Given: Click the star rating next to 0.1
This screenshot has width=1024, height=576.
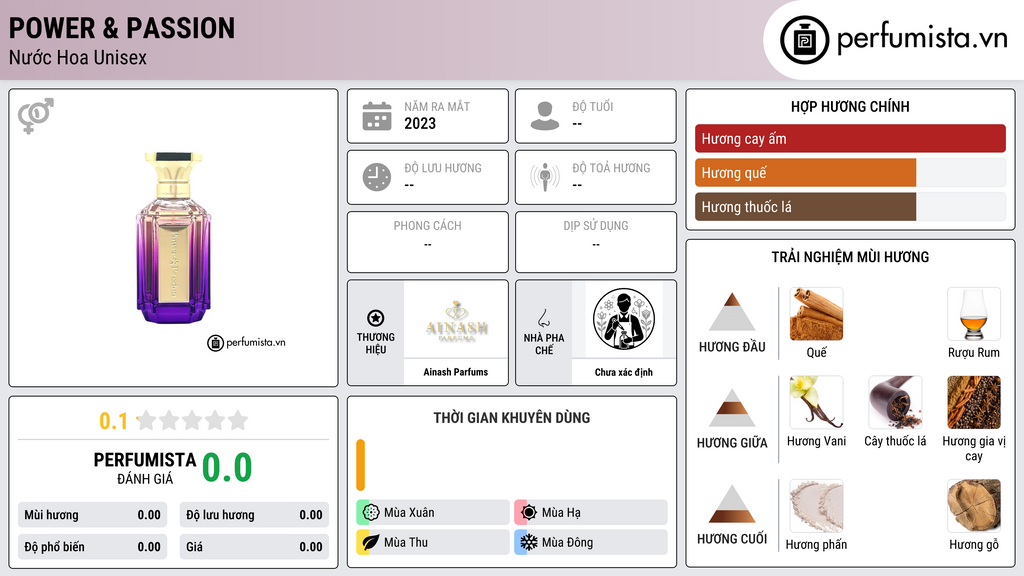Looking at the screenshot, I should (192, 421).
